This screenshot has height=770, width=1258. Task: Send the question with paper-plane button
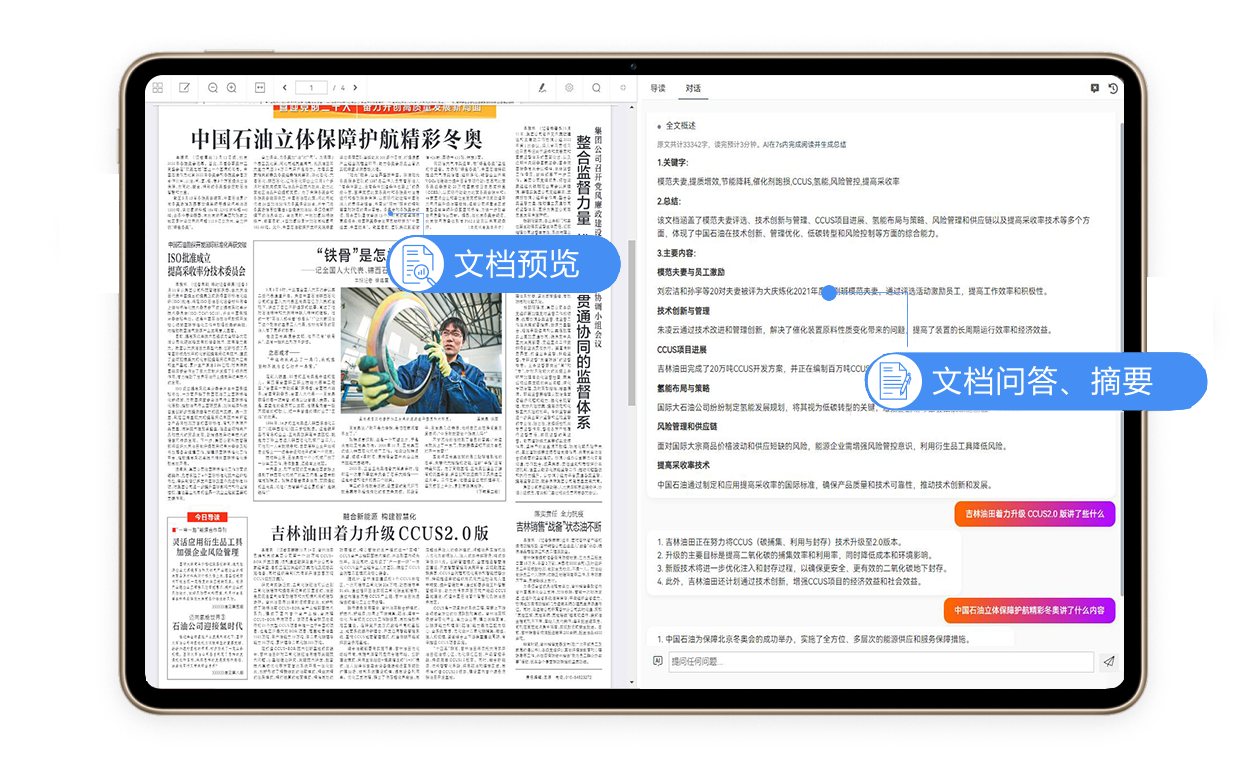pyautogui.click(x=1108, y=661)
